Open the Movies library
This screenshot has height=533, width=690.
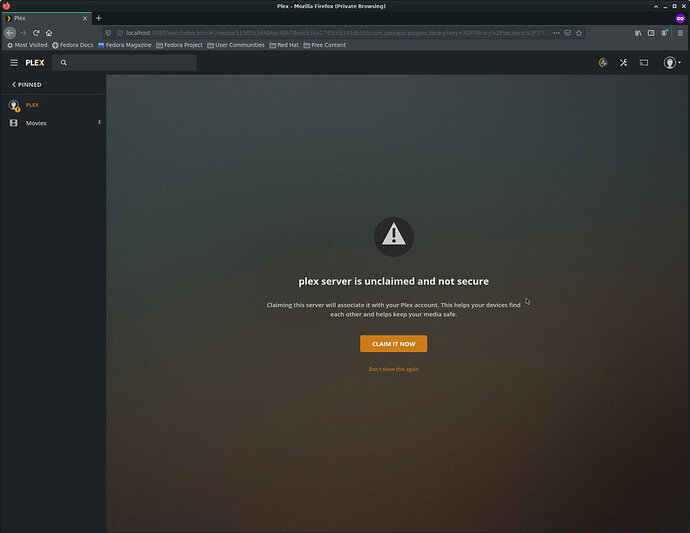pos(36,123)
